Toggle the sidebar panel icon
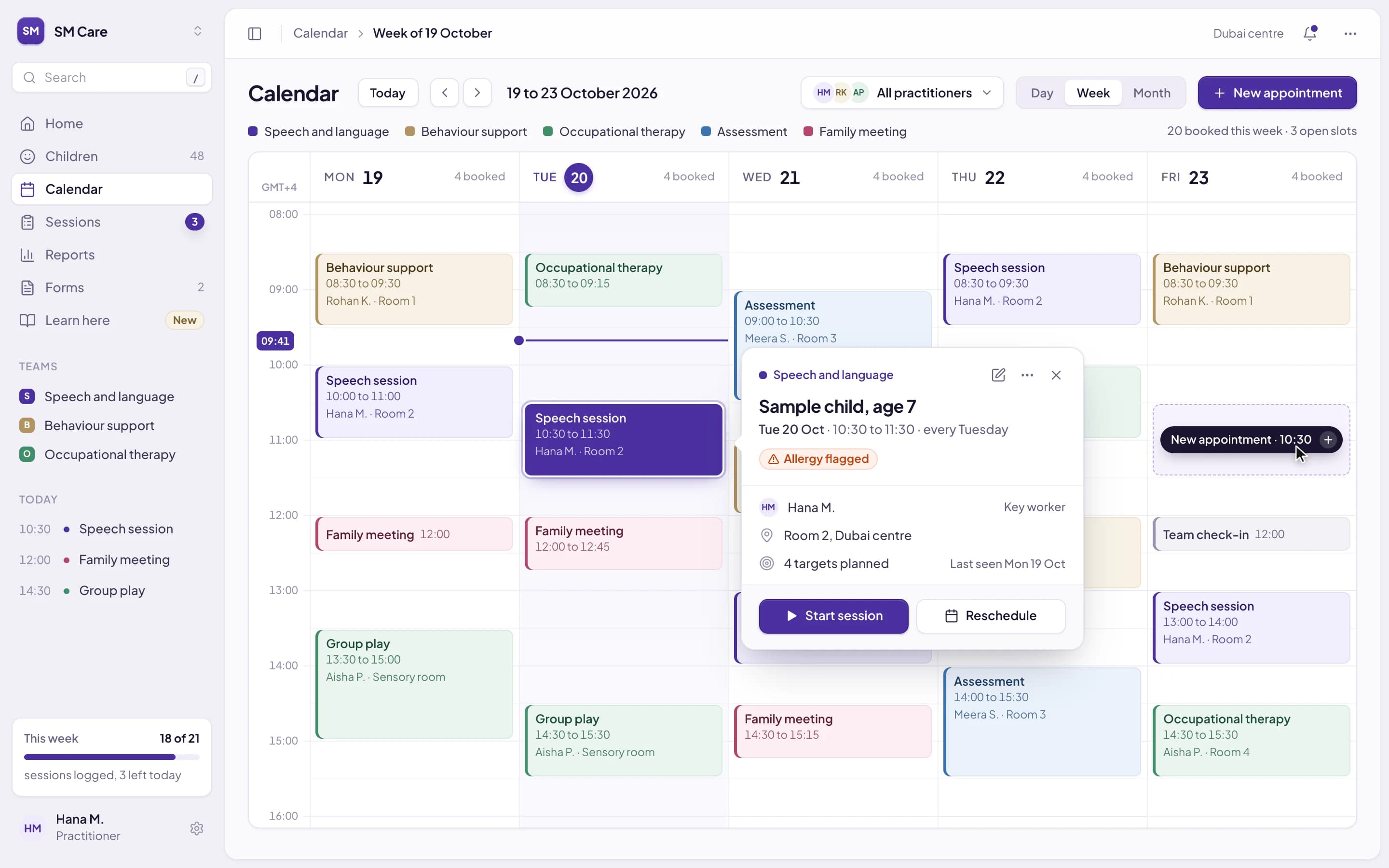Screen dimensions: 1389x868 [254, 33]
